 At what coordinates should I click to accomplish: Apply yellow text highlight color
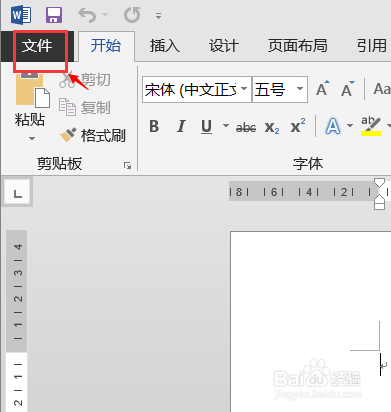pyautogui.click(x=371, y=126)
